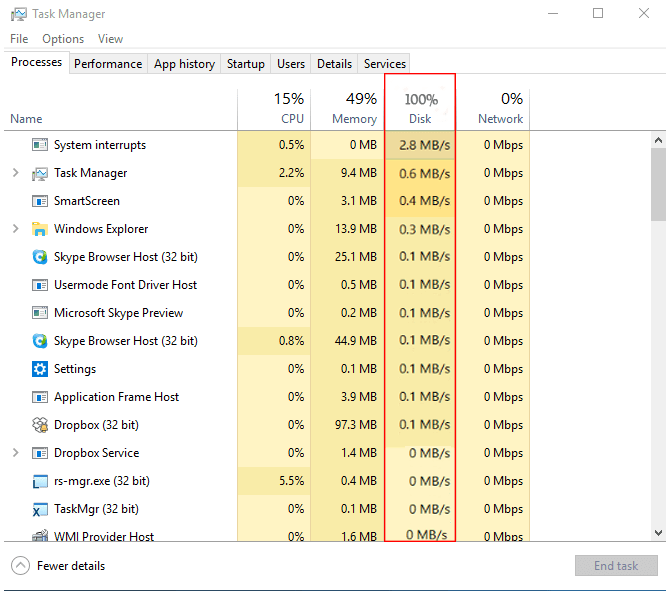The height and width of the screenshot is (591, 666).
Task: Click the Dropbox Service process icon
Action: click(40, 453)
